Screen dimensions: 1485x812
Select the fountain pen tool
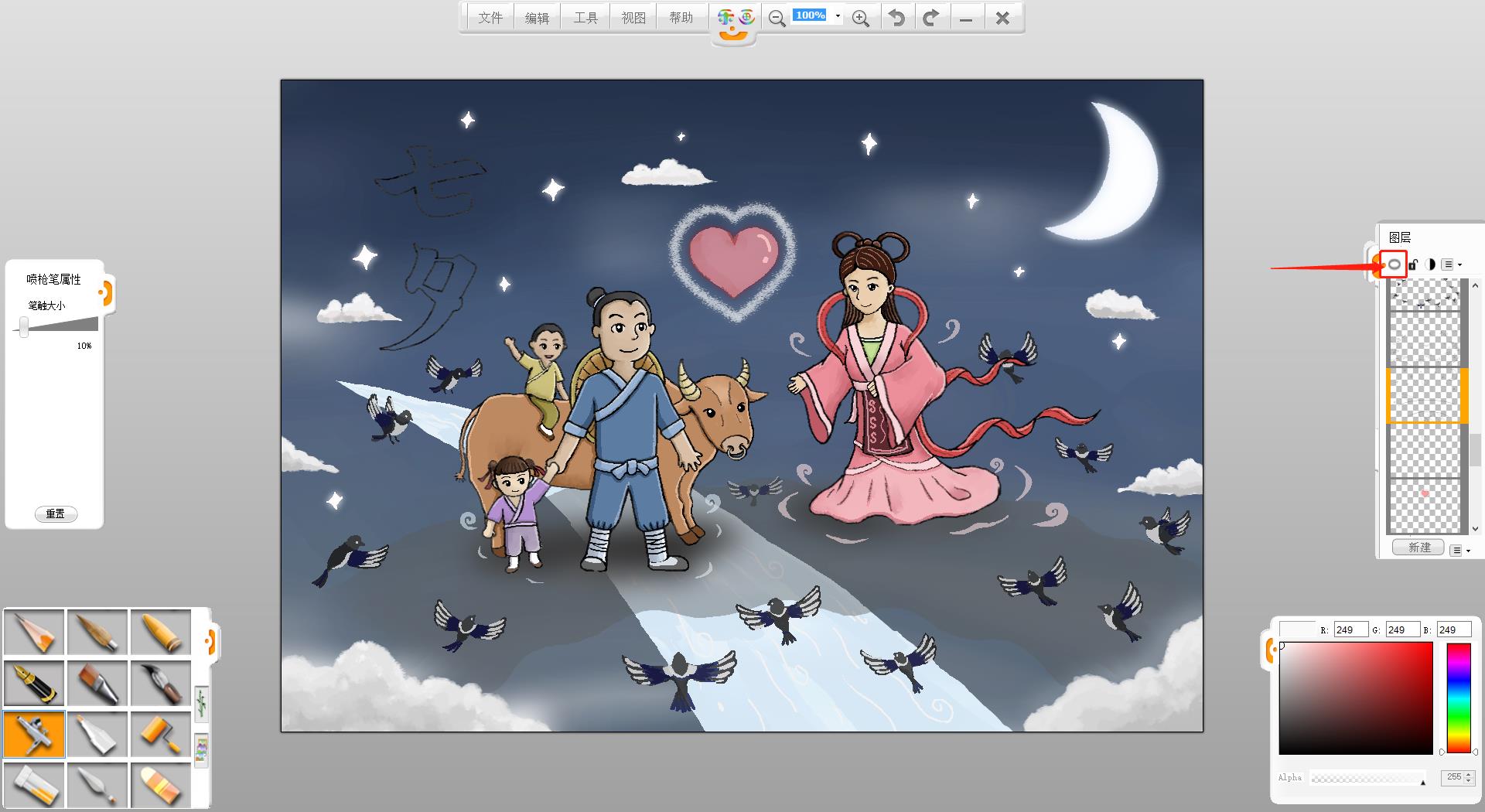pos(34,682)
